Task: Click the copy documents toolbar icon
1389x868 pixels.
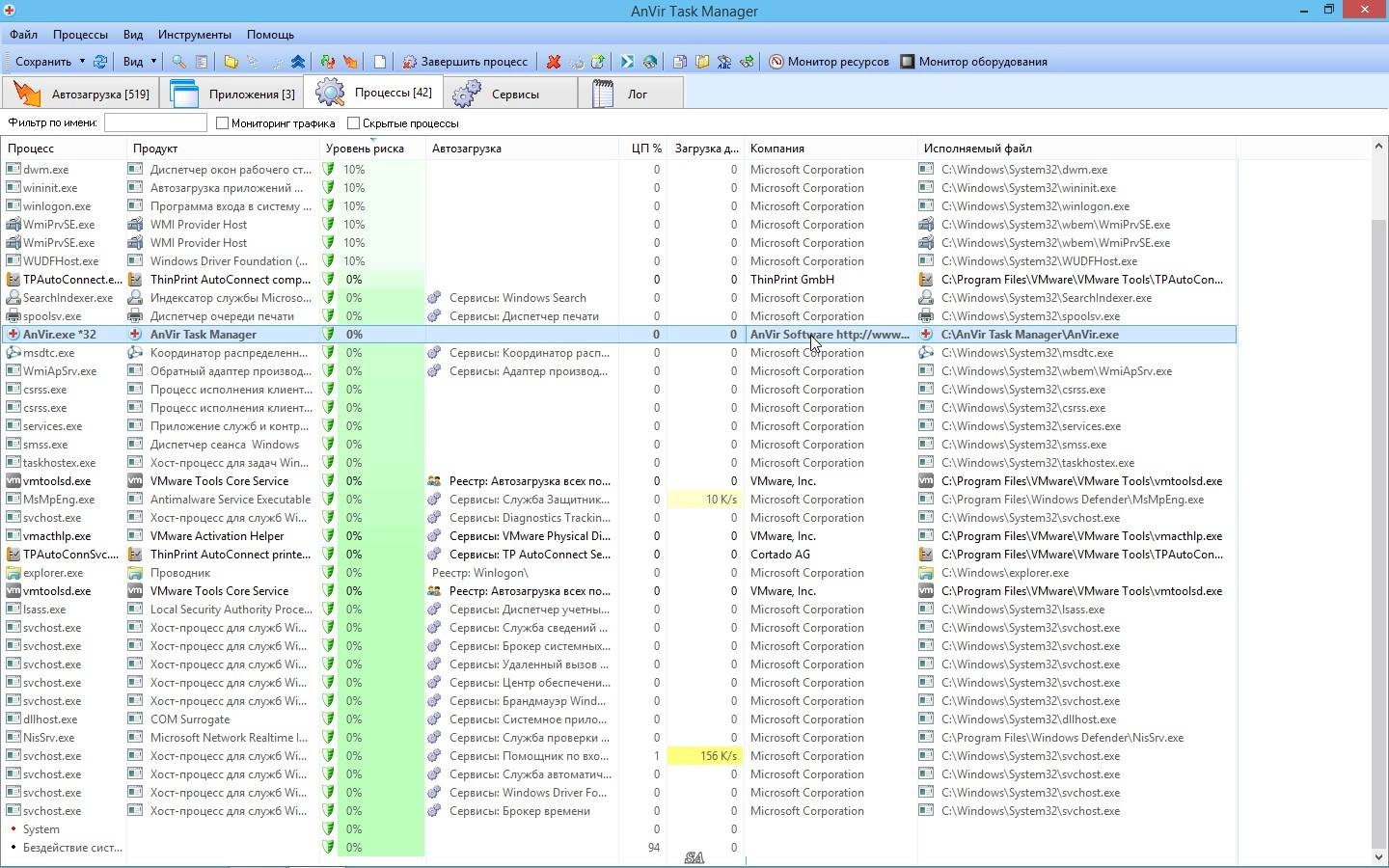Action: 680,61
